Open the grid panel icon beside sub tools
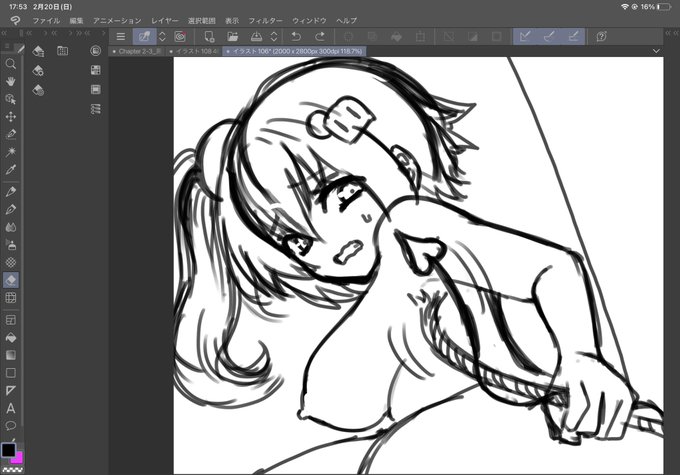 pos(62,51)
